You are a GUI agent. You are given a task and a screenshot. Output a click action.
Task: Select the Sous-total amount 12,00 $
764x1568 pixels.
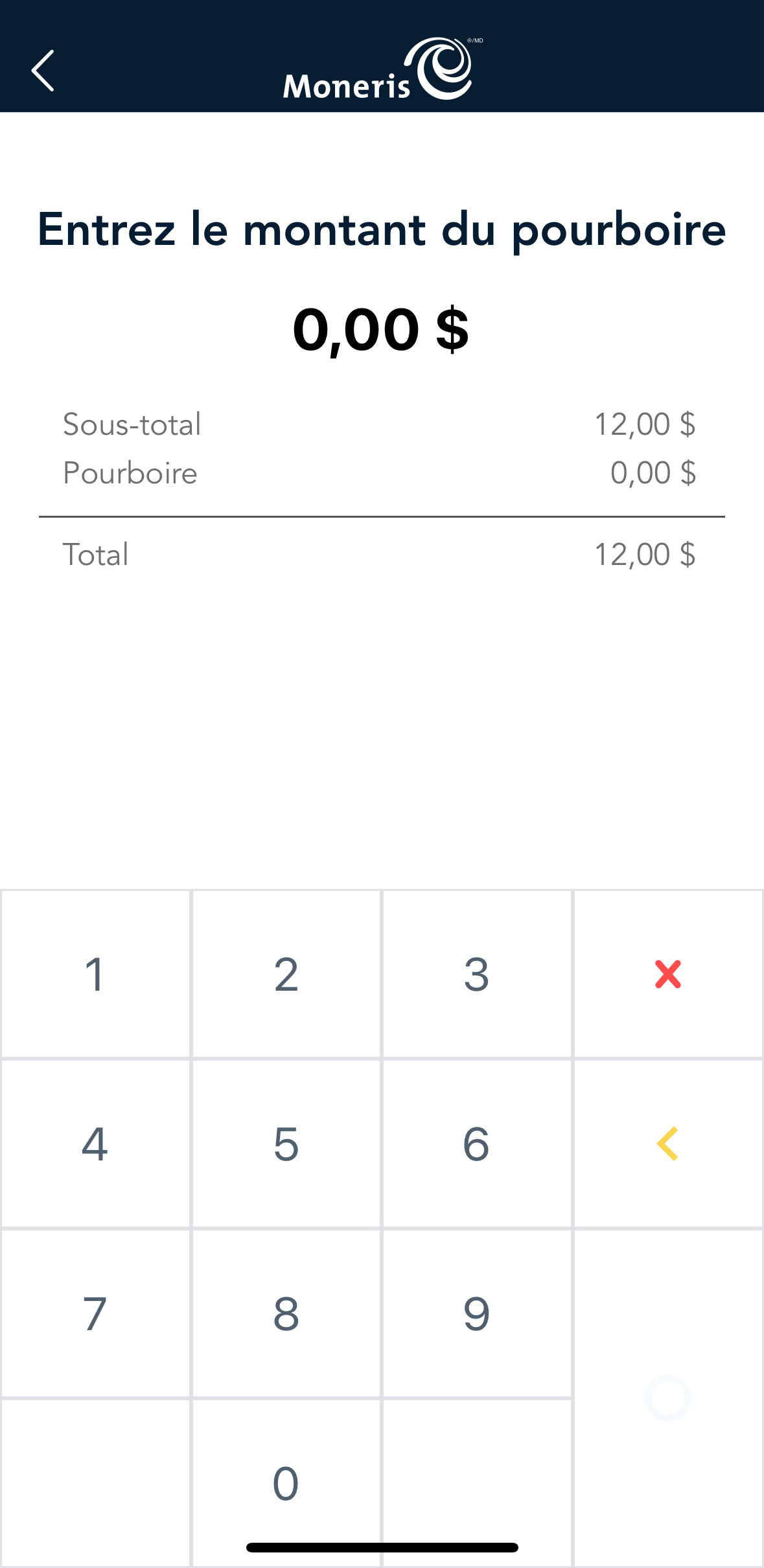point(645,424)
